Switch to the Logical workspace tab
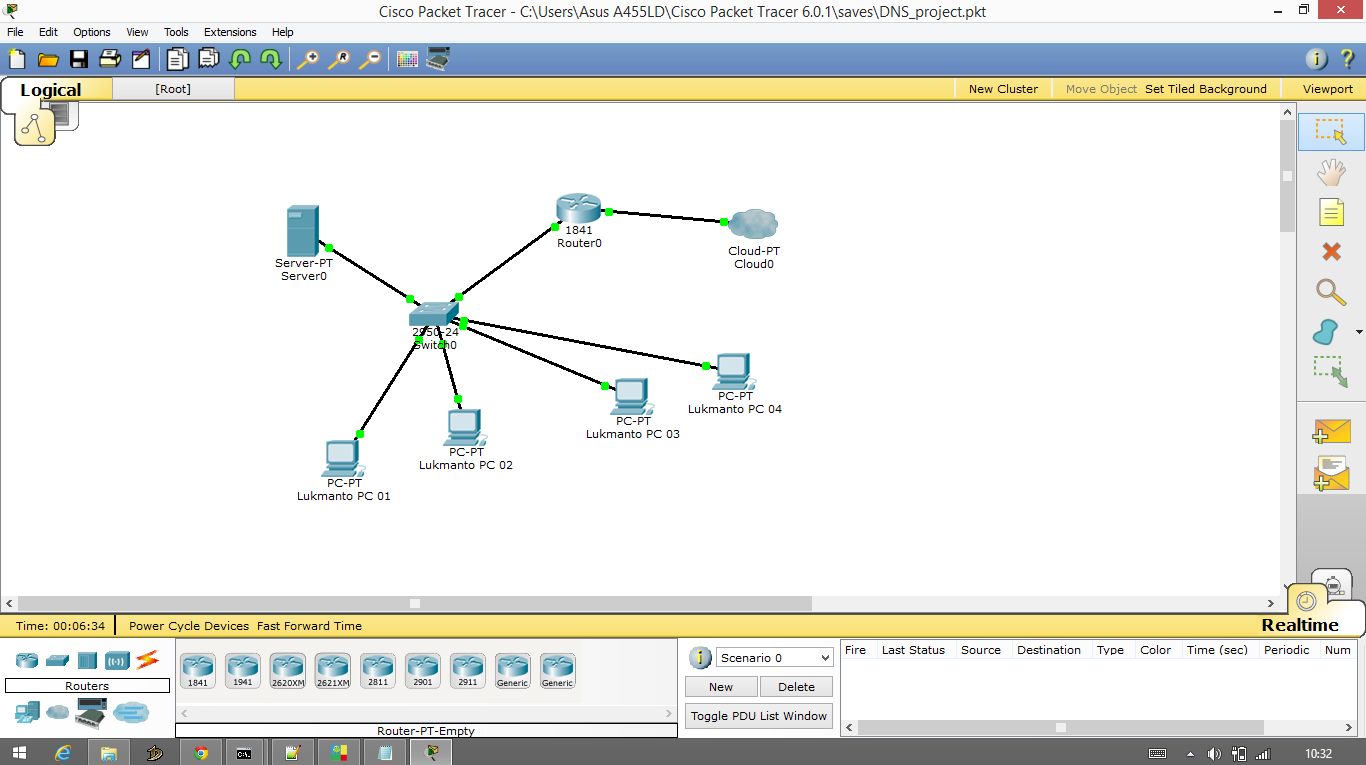The height and width of the screenshot is (765, 1366). pos(51,90)
